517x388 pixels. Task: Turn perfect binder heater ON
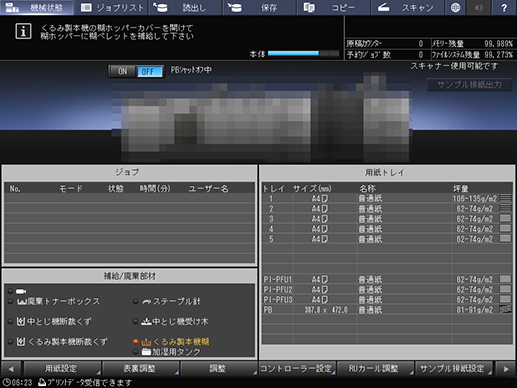coord(122,71)
